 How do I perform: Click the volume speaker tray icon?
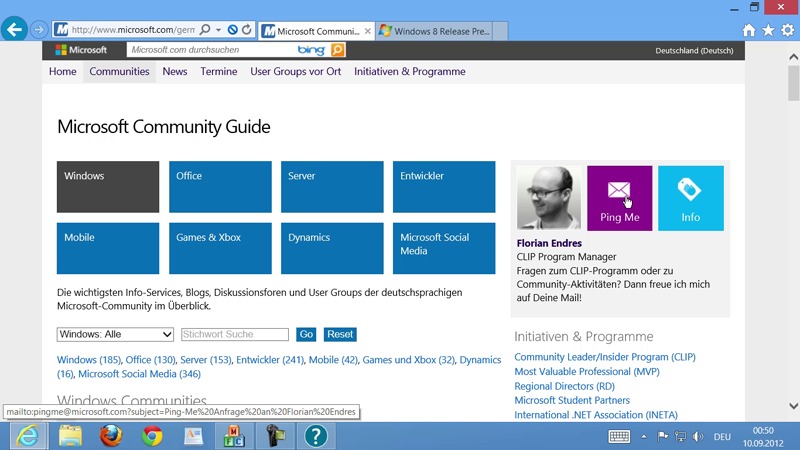[x=698, y=436]
